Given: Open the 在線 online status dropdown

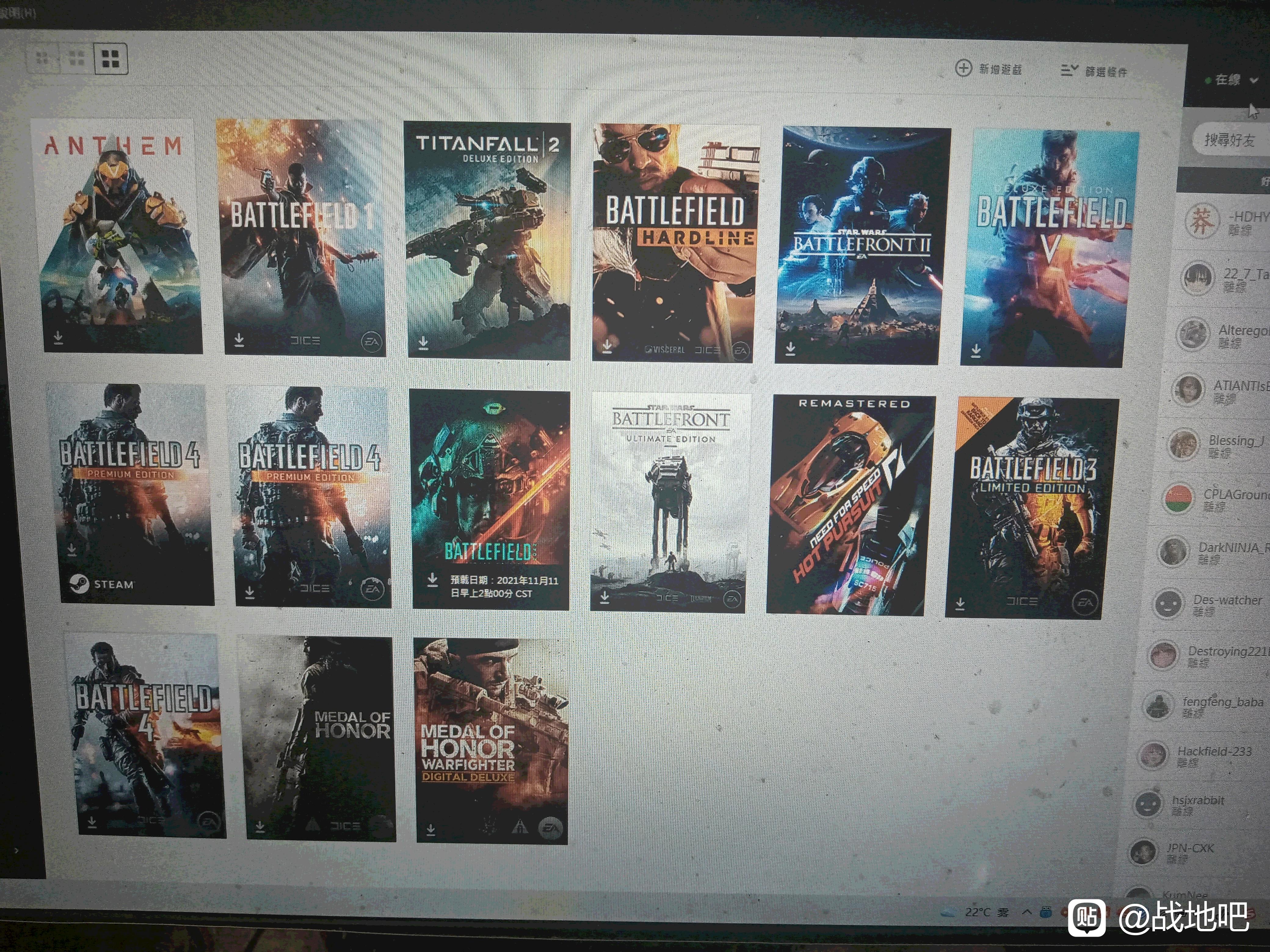Looking at the screenshot, I should coord(1232,80).
